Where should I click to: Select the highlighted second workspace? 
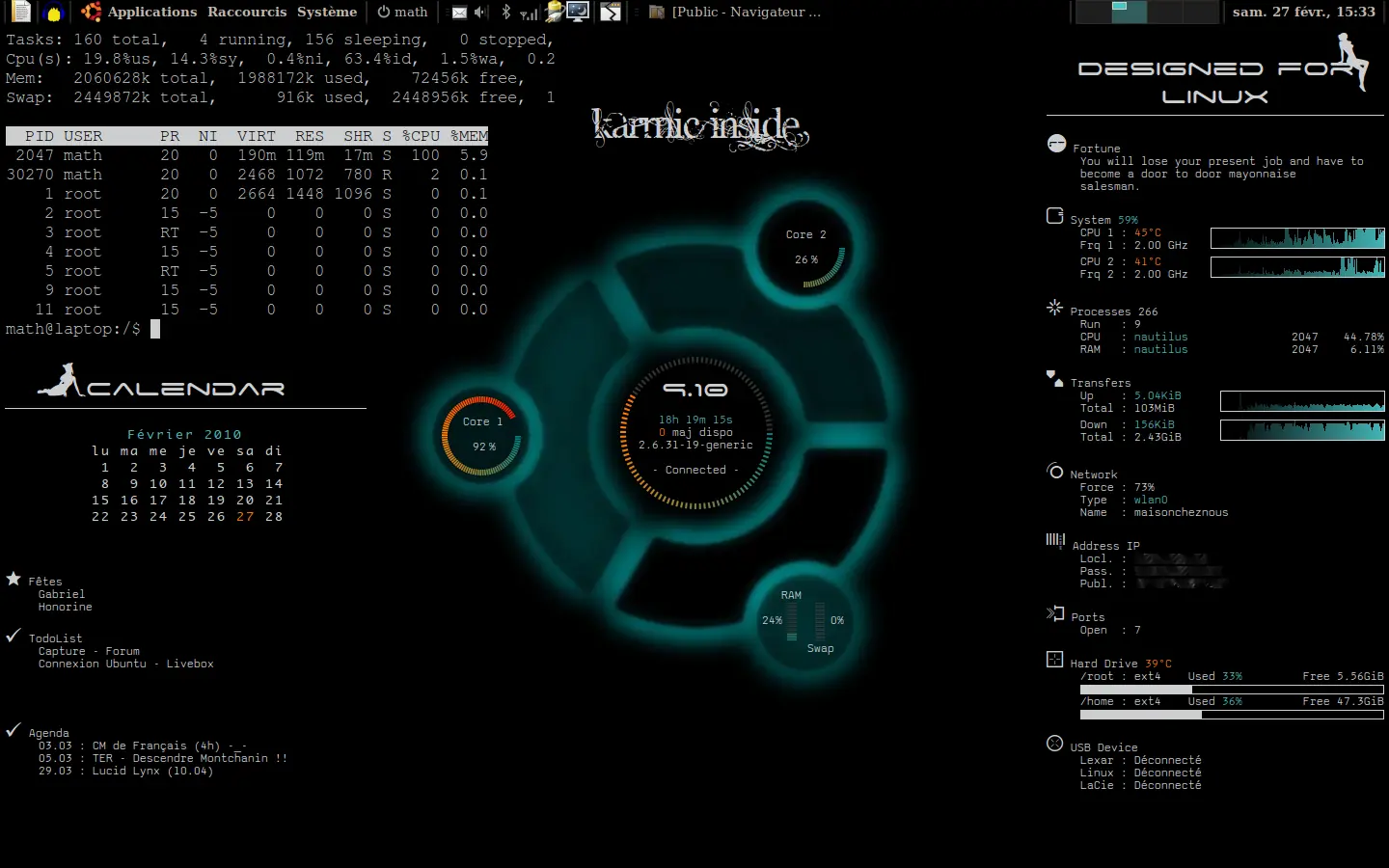coord(1130,12)
